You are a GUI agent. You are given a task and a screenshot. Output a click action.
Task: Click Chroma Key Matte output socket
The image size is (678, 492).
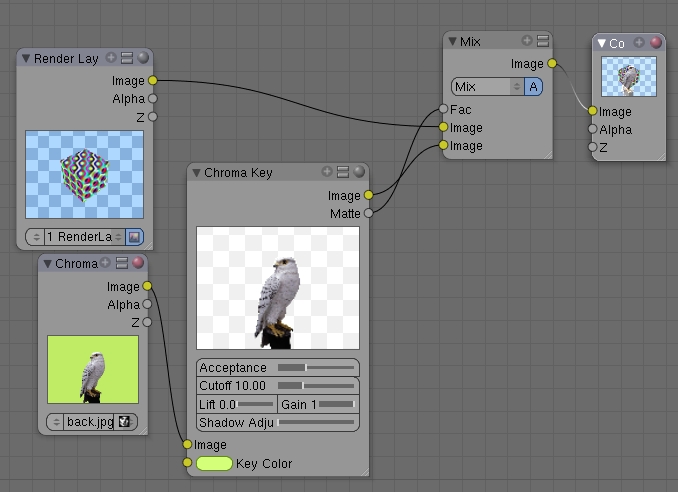(x=368, y=213)
